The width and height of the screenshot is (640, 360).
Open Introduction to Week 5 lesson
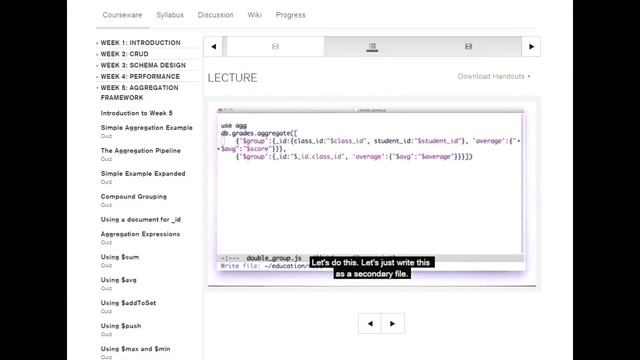coord(136,113)
